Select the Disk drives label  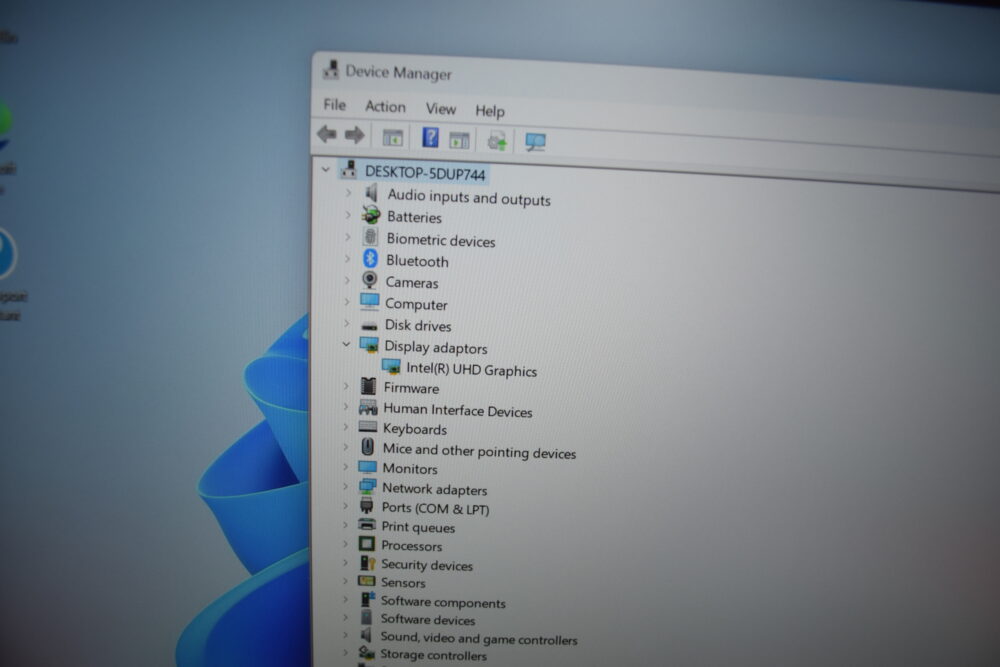click(x=418, y=325)
